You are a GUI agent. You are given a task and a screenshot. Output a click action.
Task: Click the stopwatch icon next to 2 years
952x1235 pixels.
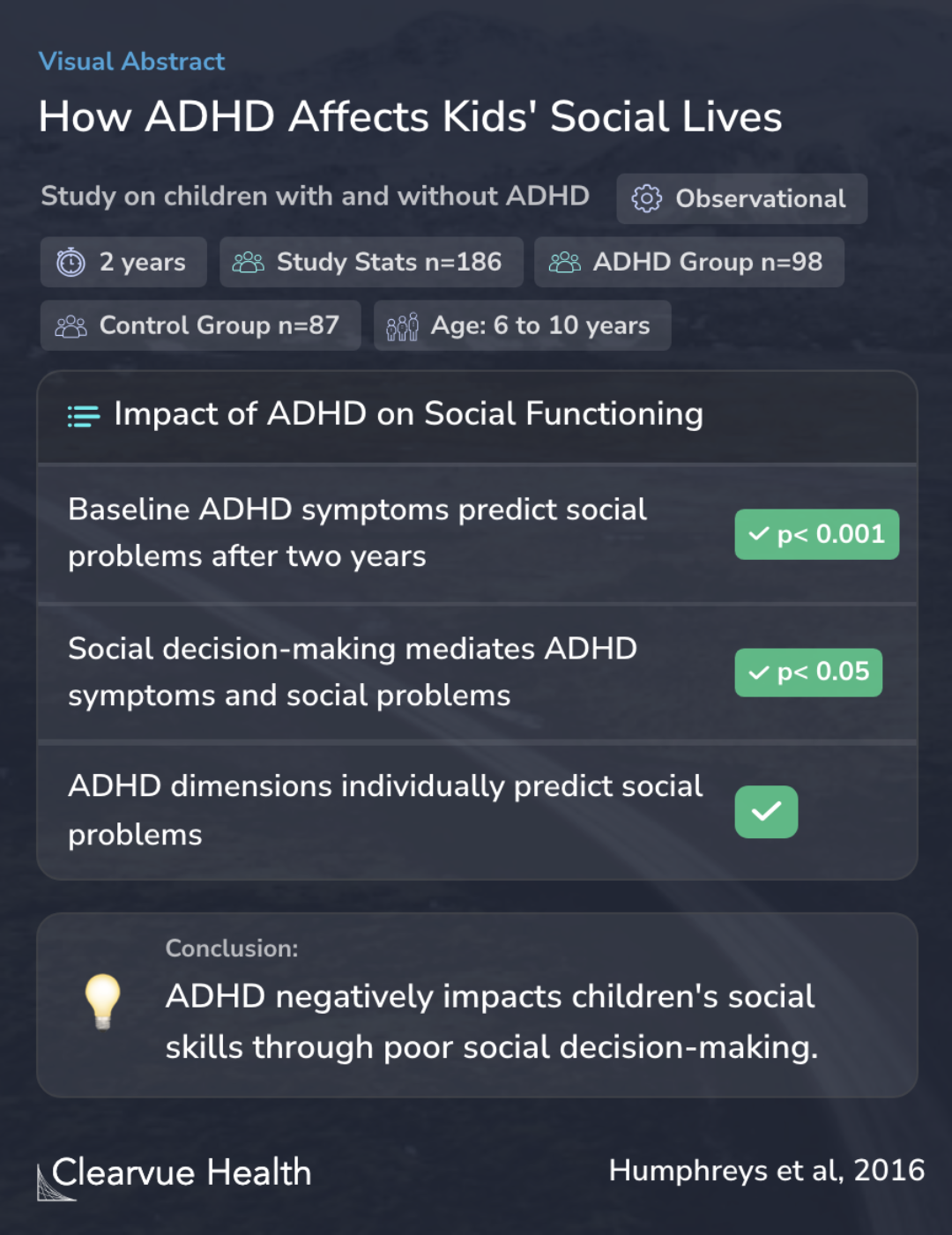coord(71,262)
